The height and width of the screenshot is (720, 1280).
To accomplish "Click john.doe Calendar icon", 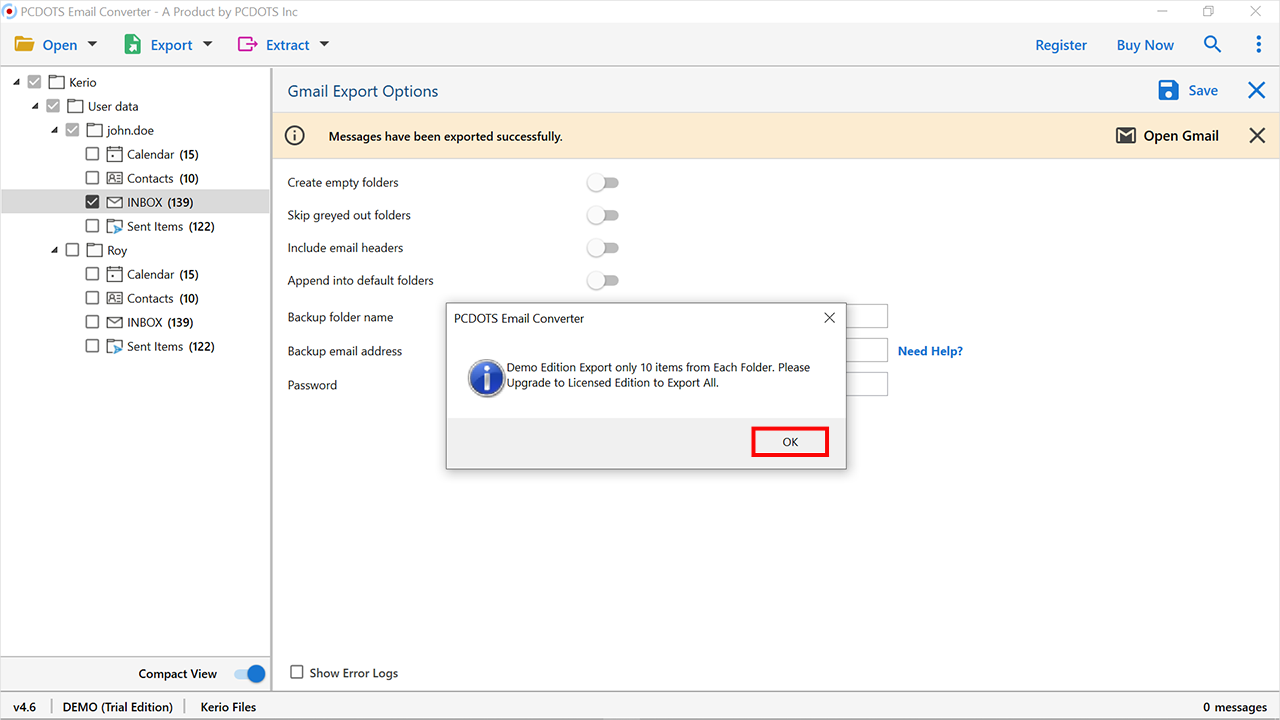I will coord(115,154).
